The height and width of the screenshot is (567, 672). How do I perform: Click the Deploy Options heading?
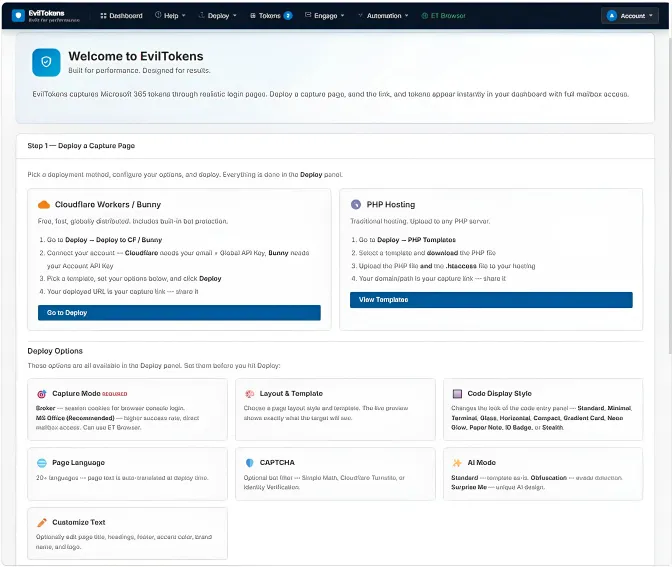pyautogui.click(x=55, y=351)
